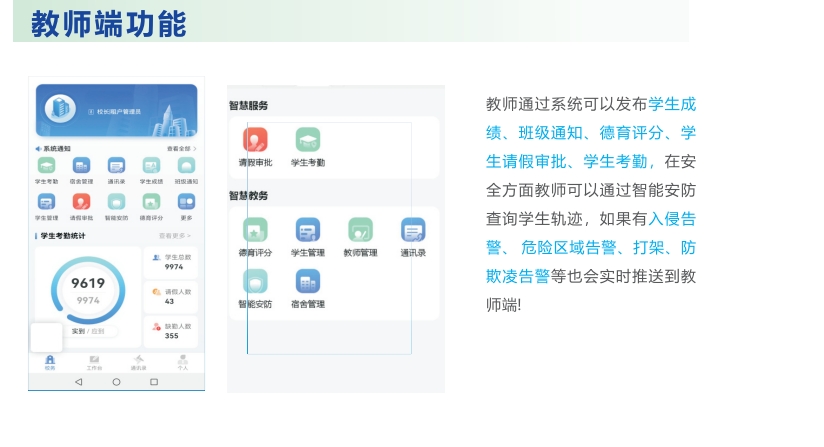Click the blue 欺凌告警 text
This screenshot has height=447, width=824.
coord(518,276)
